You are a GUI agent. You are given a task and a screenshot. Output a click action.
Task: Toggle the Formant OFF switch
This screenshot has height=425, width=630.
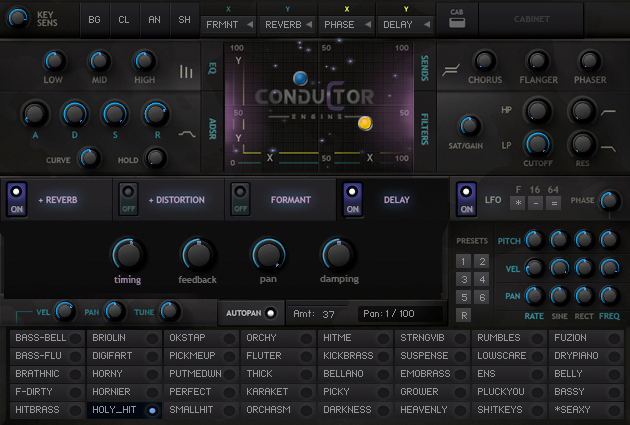tap(241, 200)
